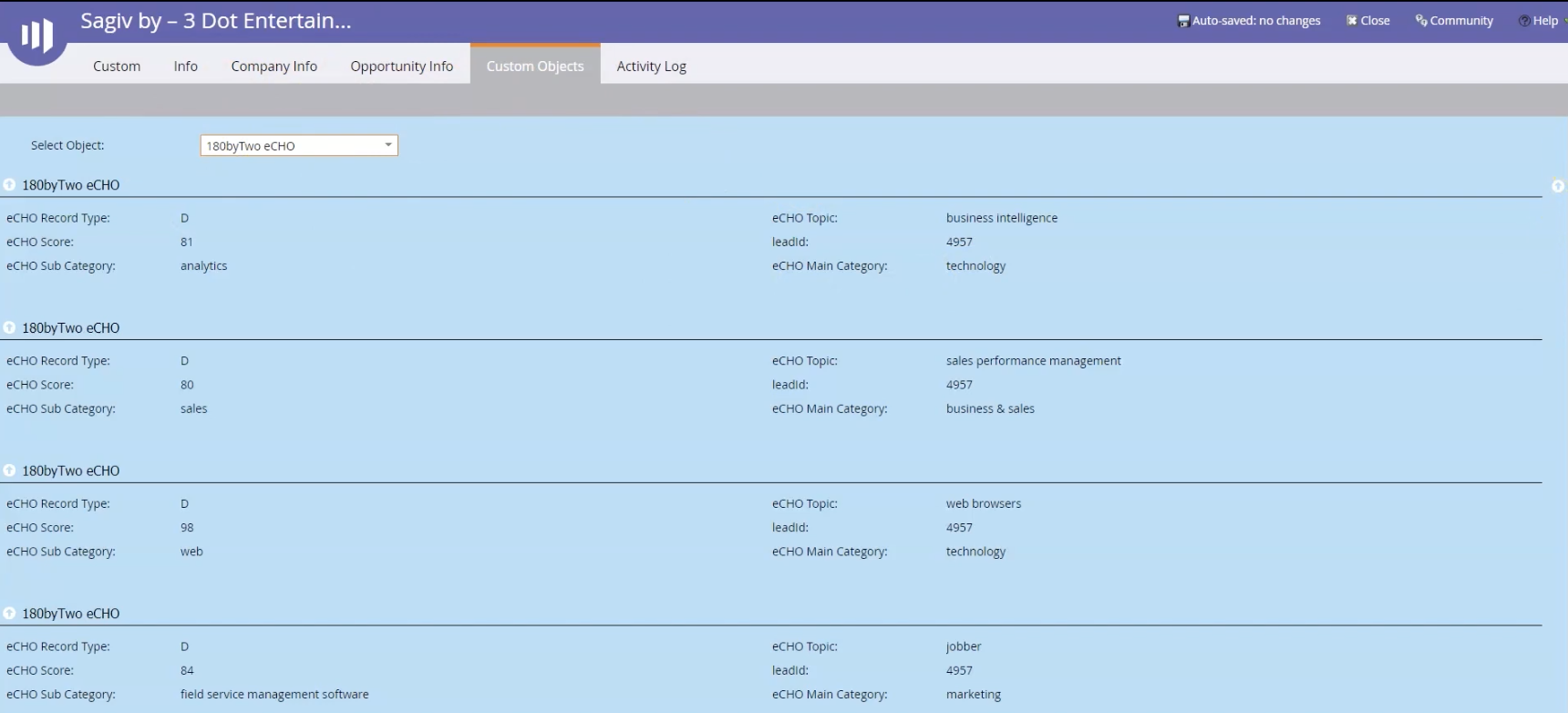Click the eCHO Score value 81
This screenshot has height=713, width=1568.
click(x=187, y=242)
